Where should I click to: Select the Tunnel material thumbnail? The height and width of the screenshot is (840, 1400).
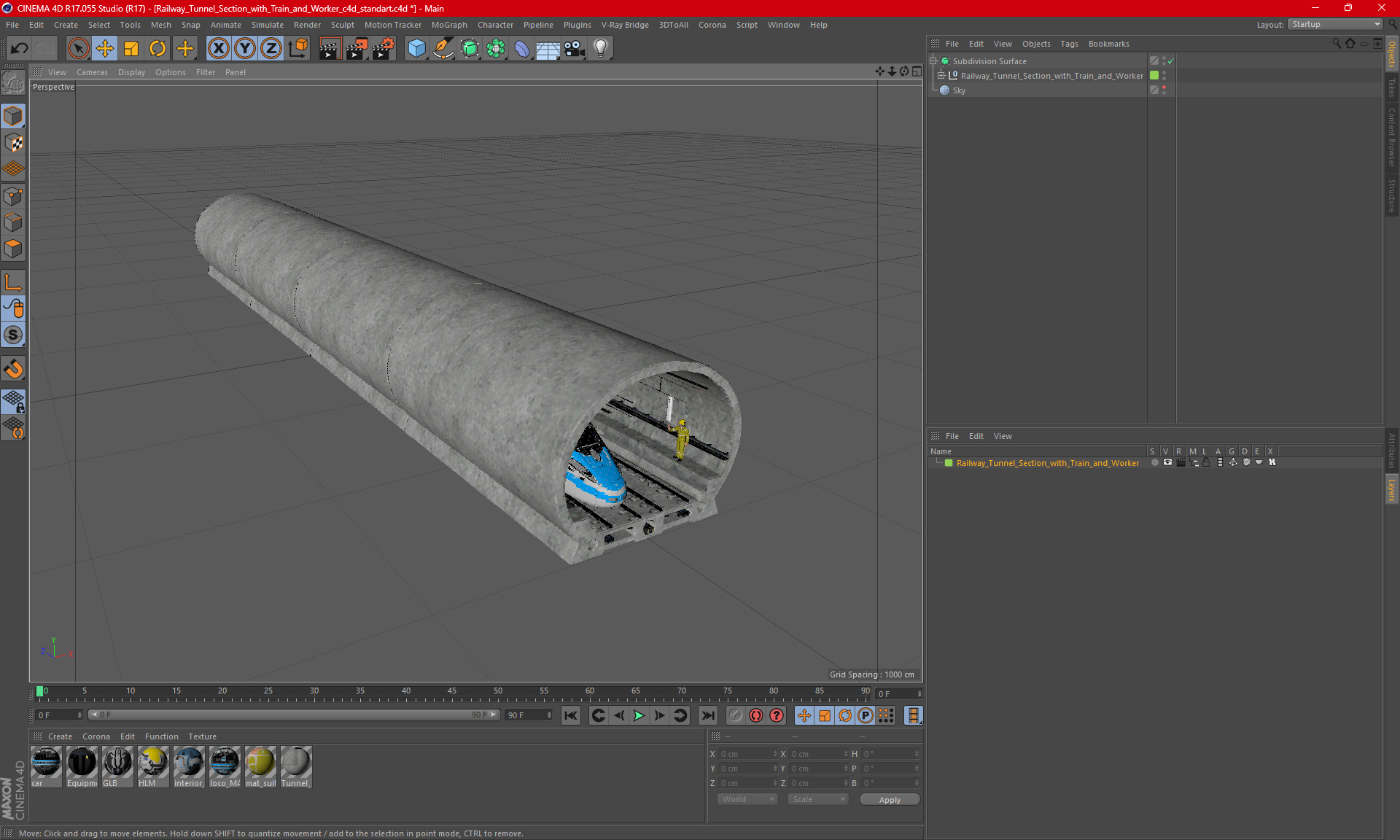tap(296, 766)
